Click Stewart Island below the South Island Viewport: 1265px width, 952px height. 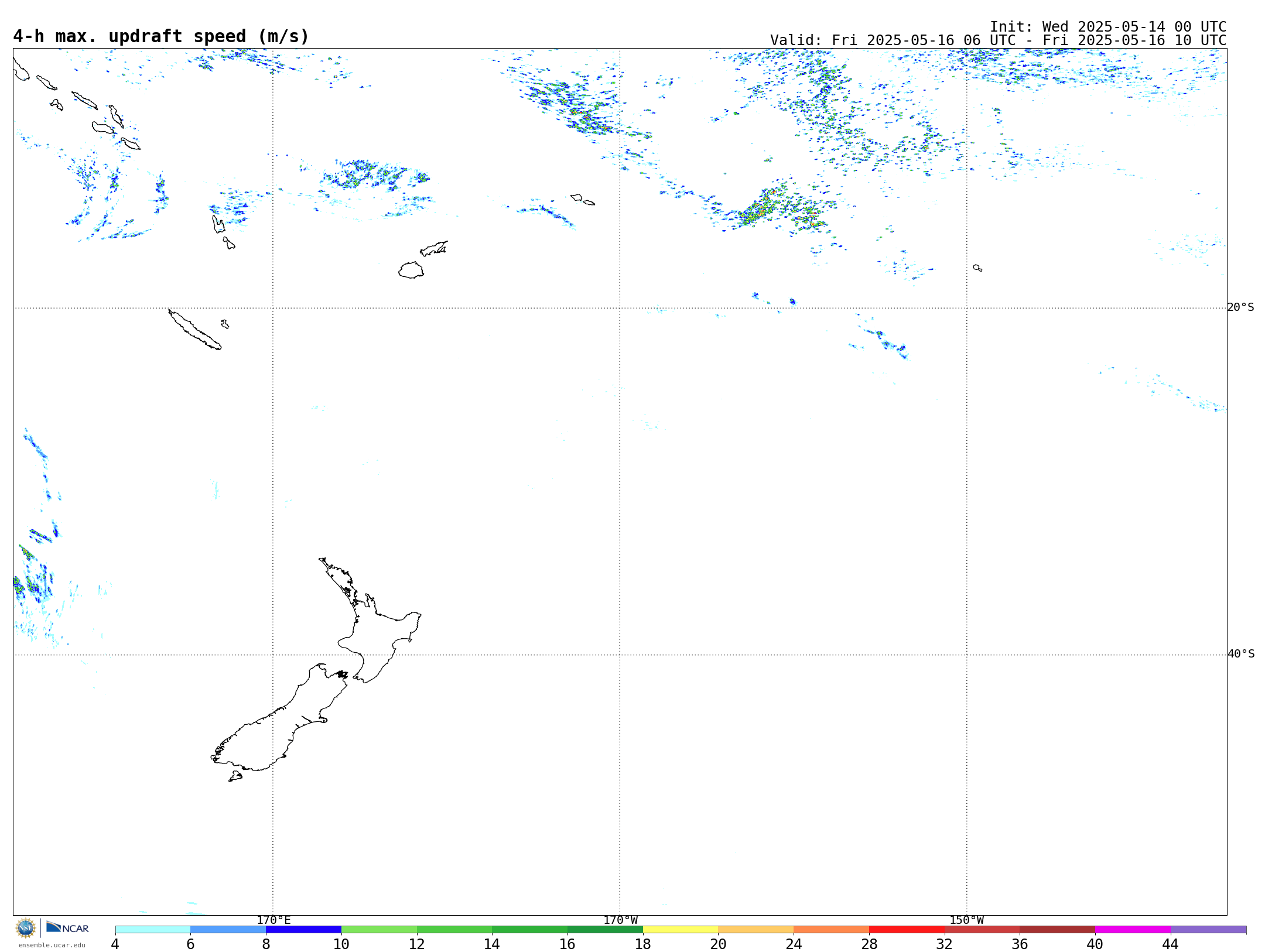click(x=235, y=776)
